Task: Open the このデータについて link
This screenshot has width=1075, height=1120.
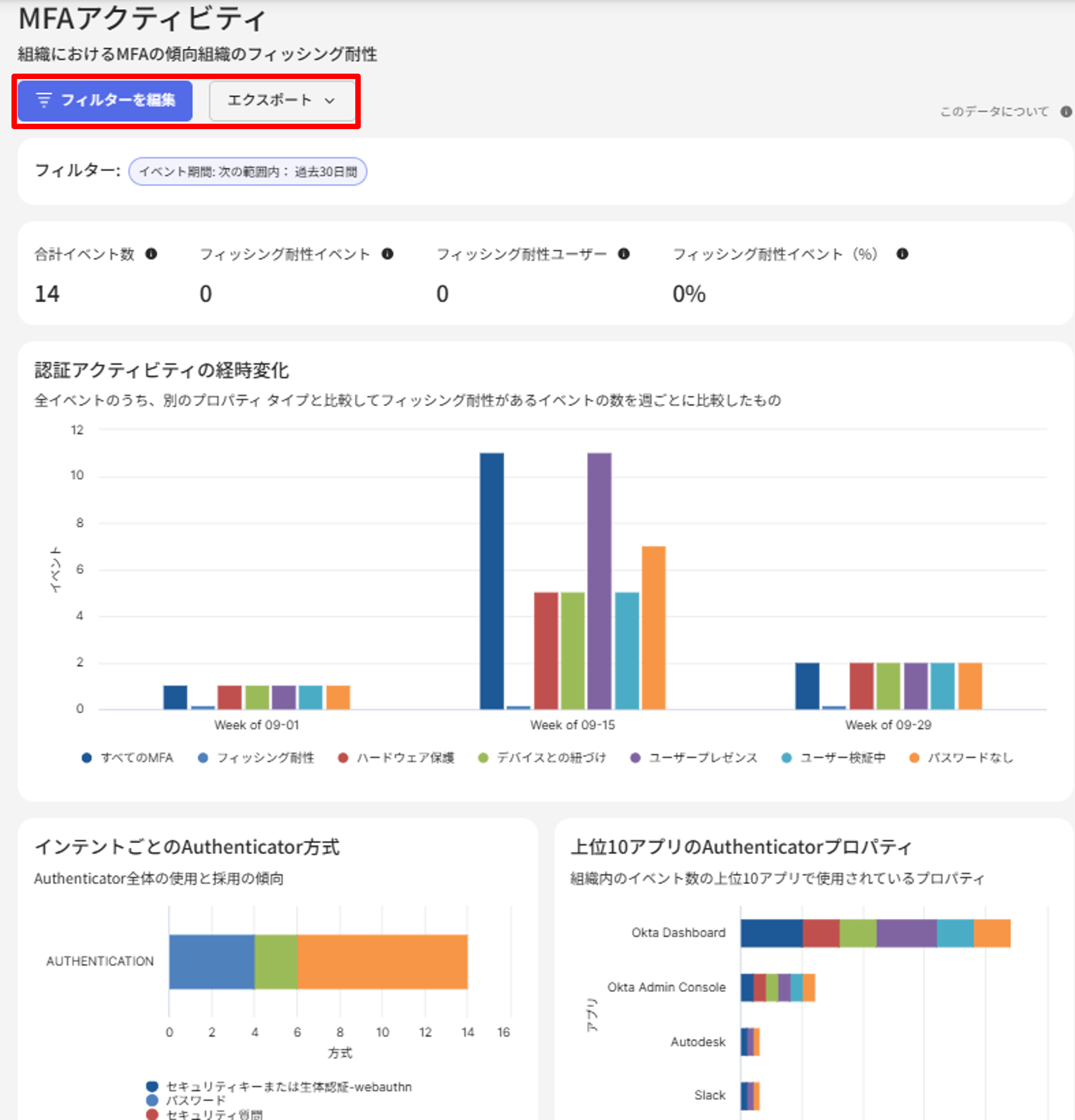Action: (994, 112)
